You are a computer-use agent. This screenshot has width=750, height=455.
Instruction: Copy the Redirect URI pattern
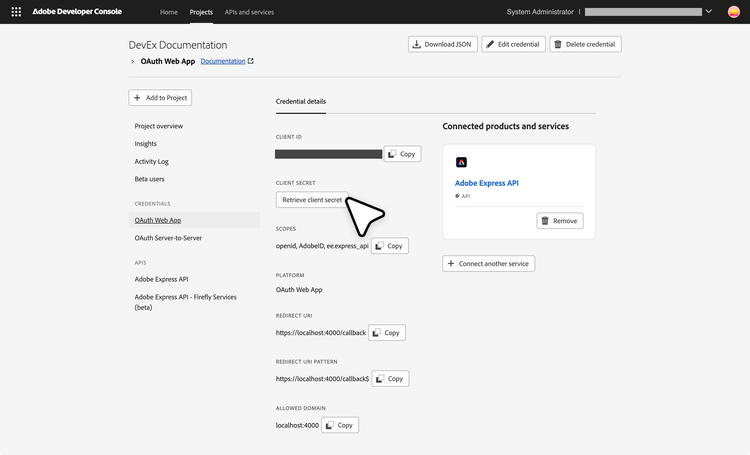click(390, 378)
